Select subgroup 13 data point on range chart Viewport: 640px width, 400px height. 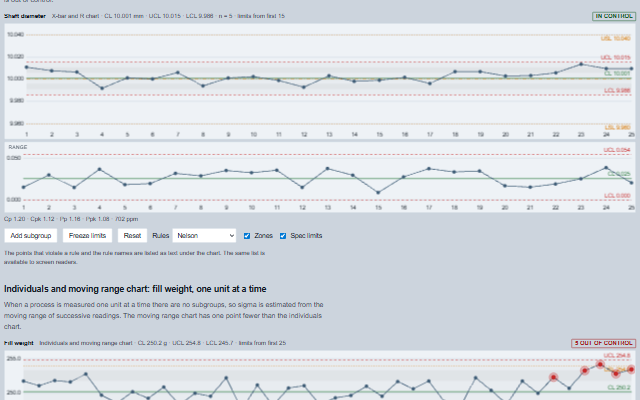[328, 168]
